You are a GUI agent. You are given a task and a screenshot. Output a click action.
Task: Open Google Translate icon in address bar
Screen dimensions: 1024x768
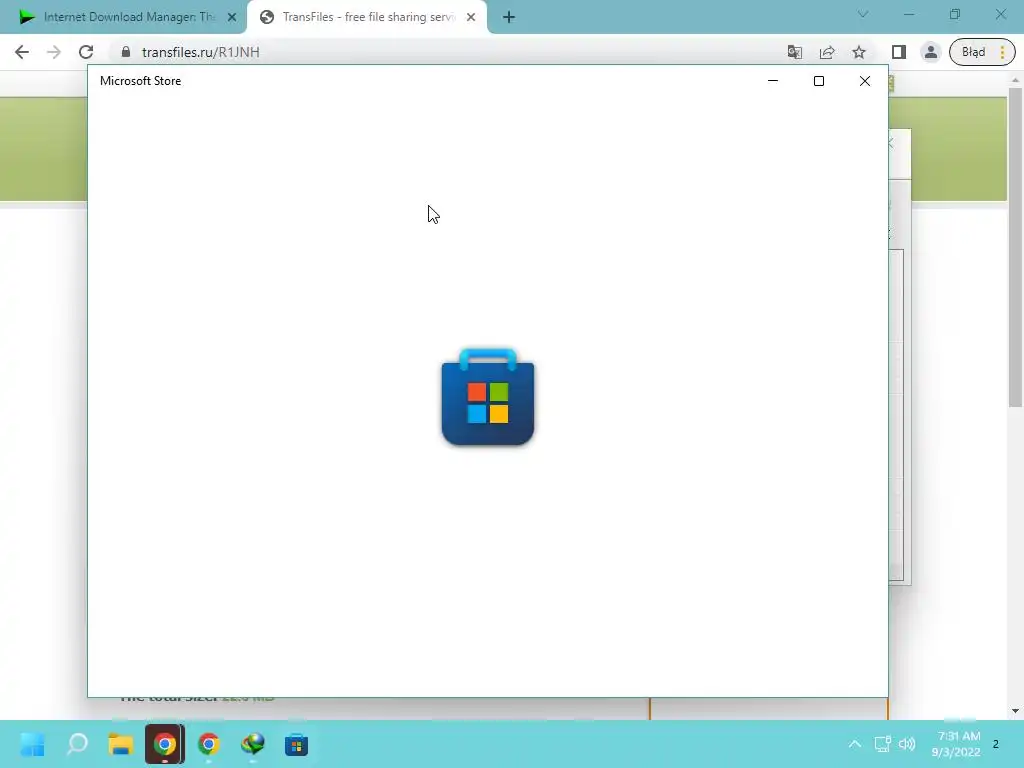(794, 52)
